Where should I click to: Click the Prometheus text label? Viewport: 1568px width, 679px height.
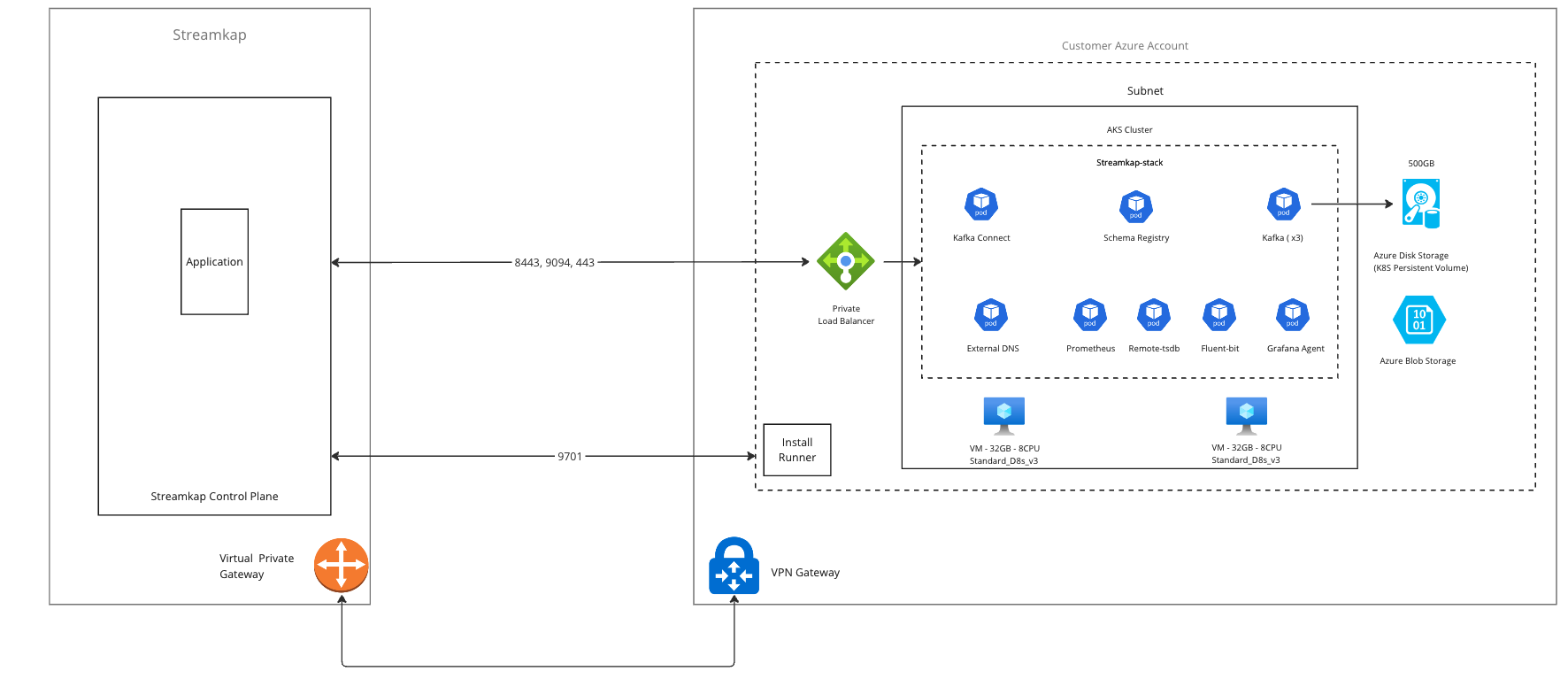point(1090,349)
